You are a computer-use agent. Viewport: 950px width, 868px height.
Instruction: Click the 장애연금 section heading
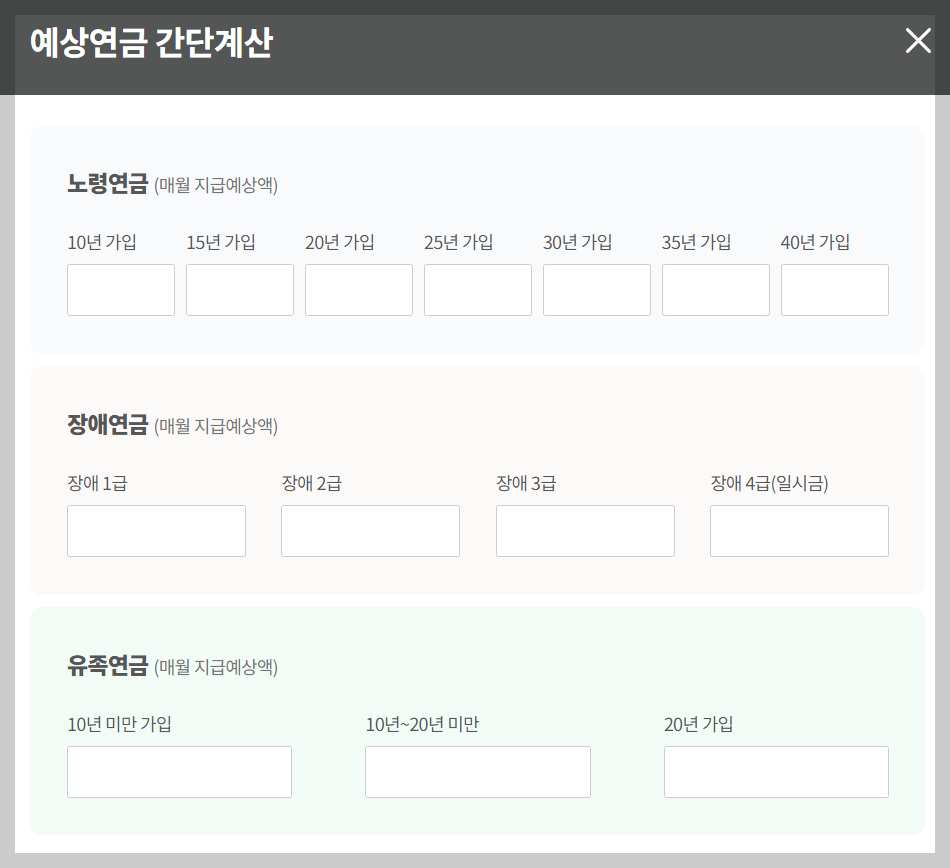point(107,425)
